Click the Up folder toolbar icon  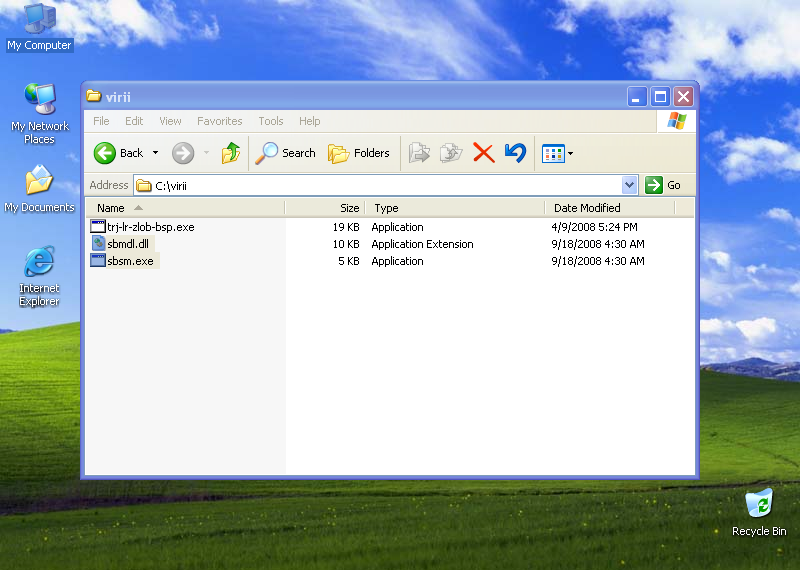[x=231, y=153]
